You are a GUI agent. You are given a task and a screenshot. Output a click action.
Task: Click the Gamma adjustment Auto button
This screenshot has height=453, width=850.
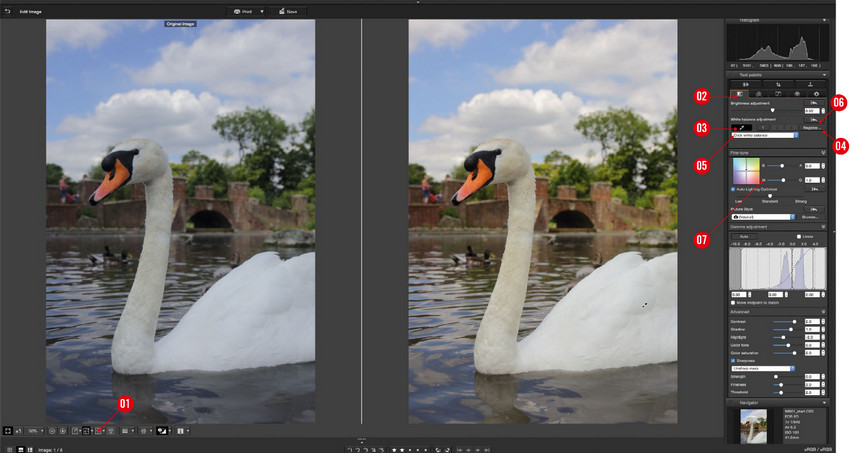click(744, 236)
